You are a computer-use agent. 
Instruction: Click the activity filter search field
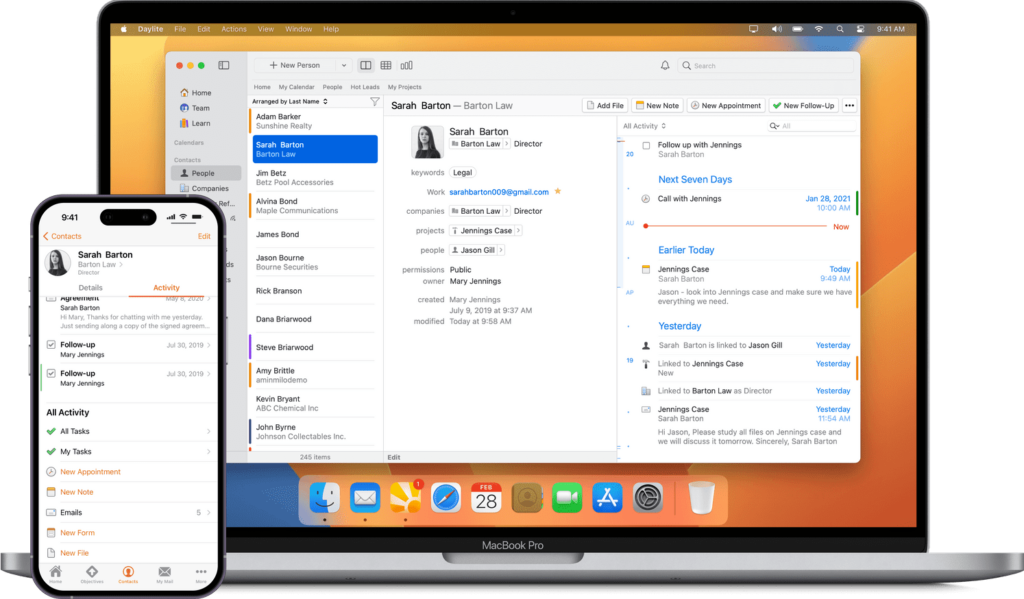click(811, 126)
